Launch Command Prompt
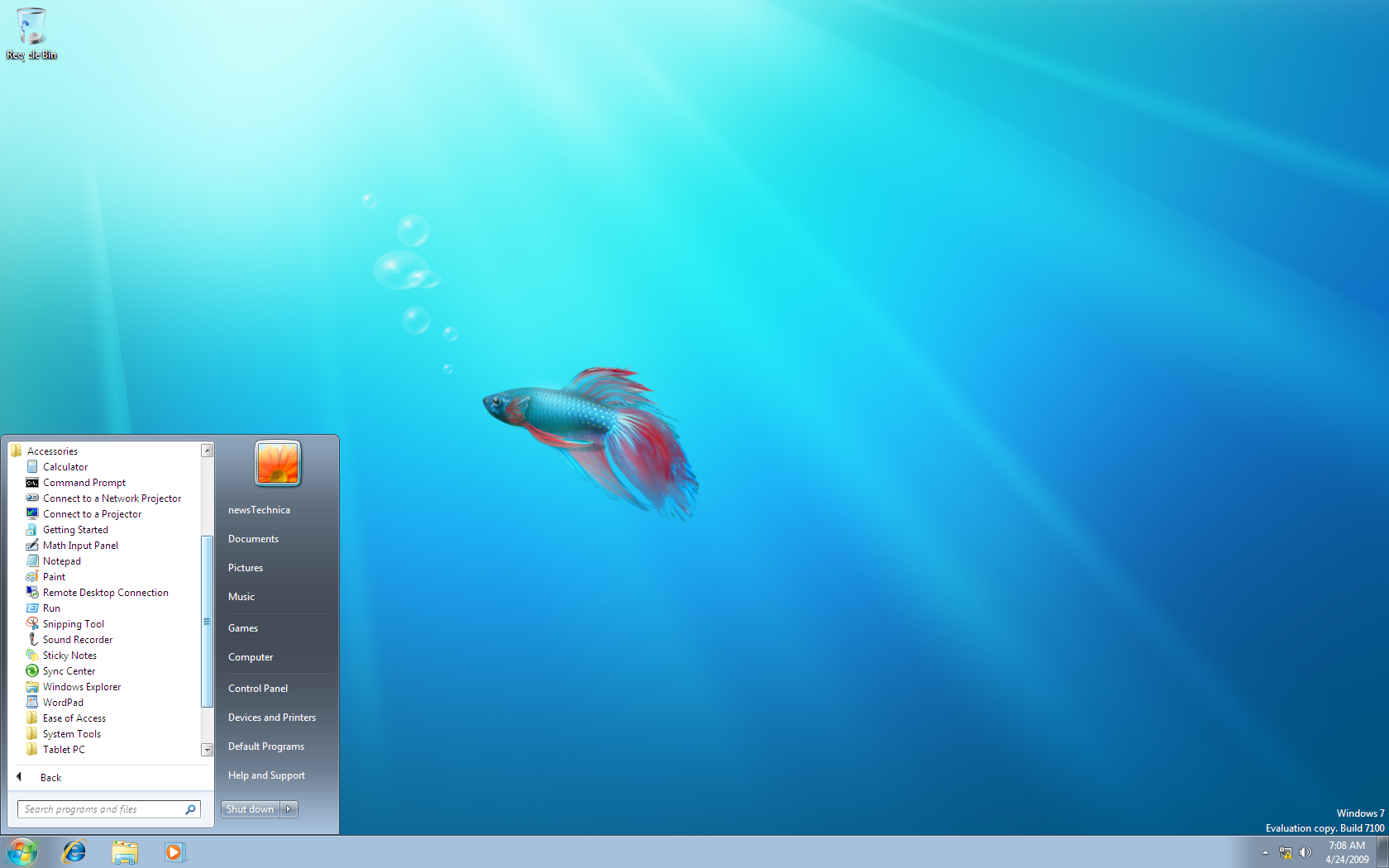 click(x=83, y=482)
